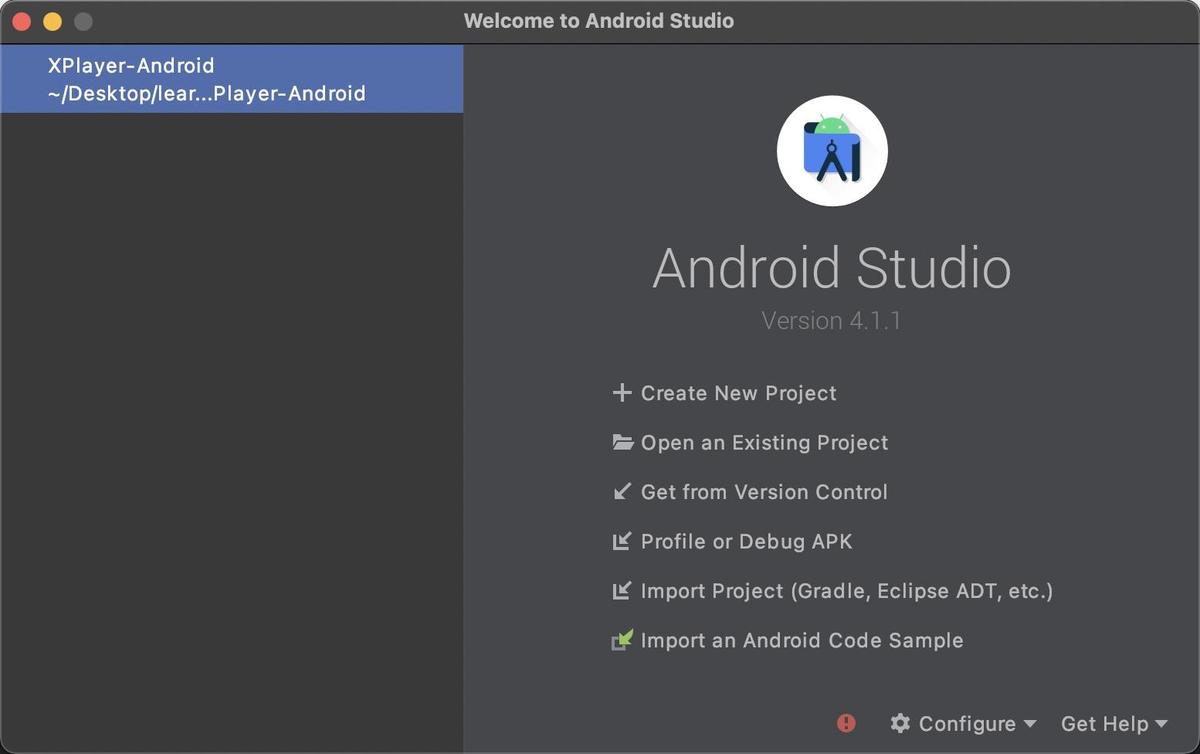Click the Create New Project link
1200x754 pixels.
pos(738,393)
